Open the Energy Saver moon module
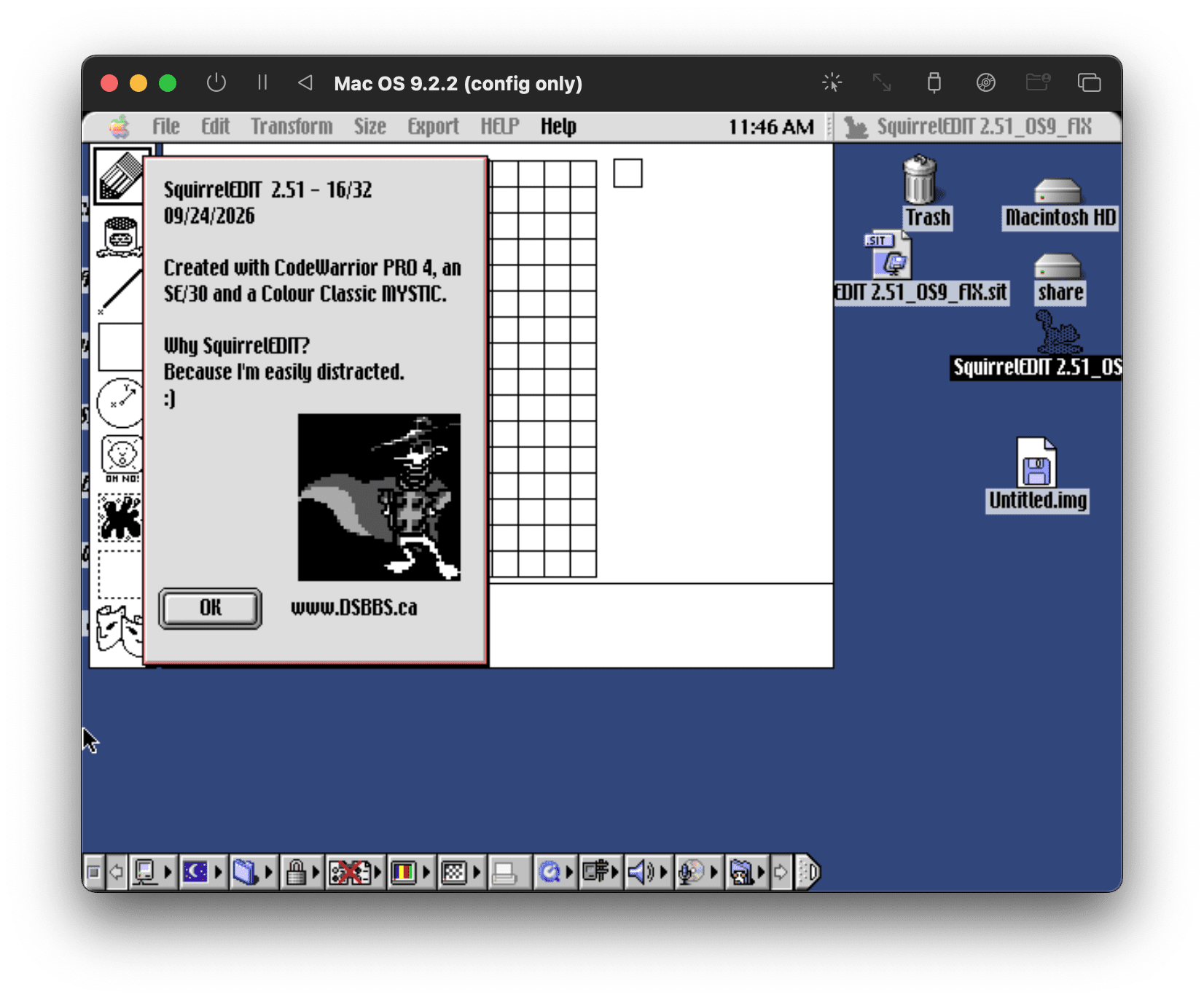The width and height of the screenshot is (1204, 1000). tap(203, 872)
